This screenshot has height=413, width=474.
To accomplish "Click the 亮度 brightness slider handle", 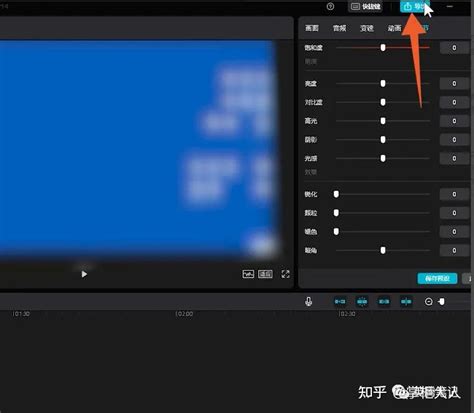I will click(x=383, y=83).
